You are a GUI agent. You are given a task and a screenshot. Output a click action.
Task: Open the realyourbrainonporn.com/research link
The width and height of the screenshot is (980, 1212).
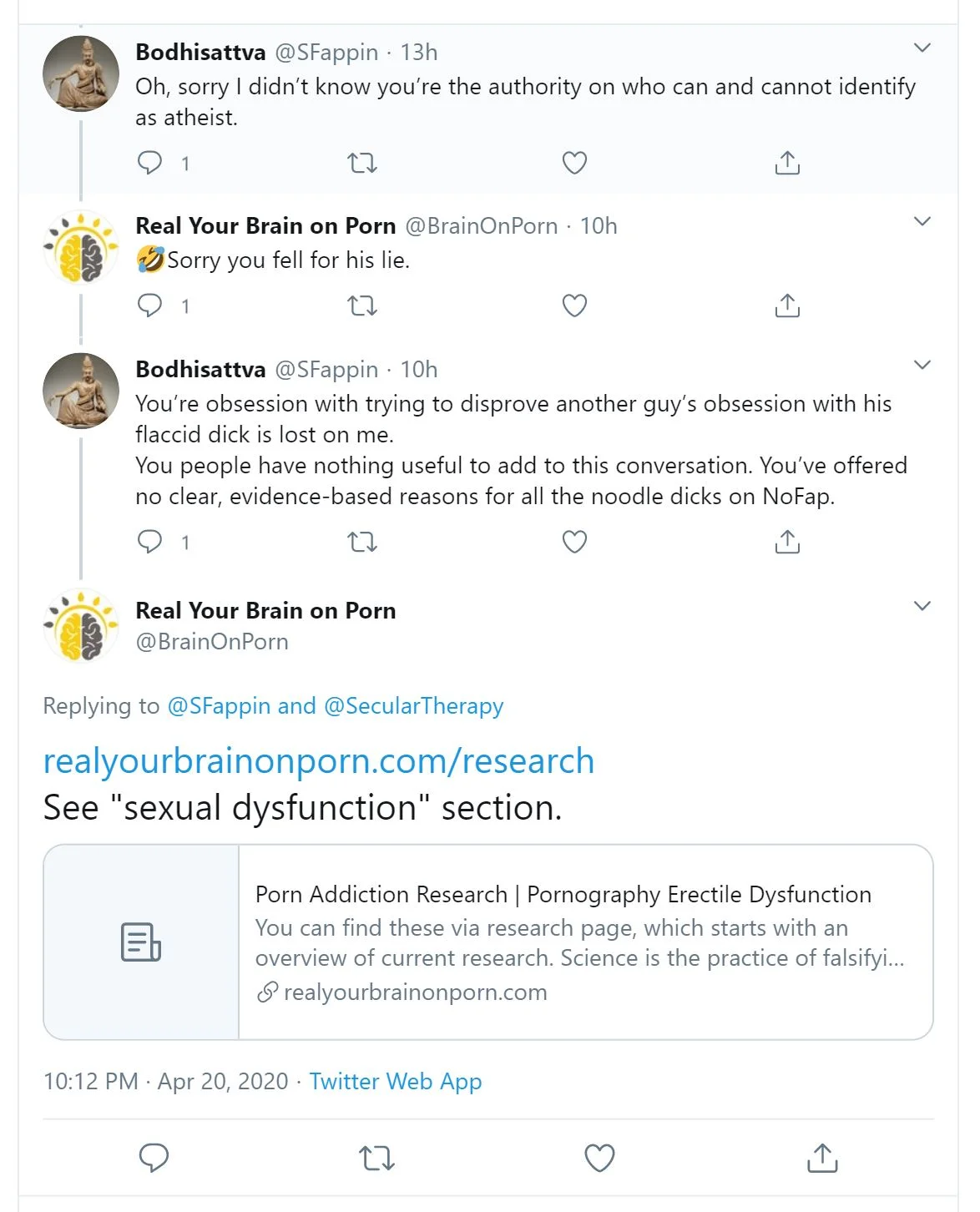click(318, 761)
